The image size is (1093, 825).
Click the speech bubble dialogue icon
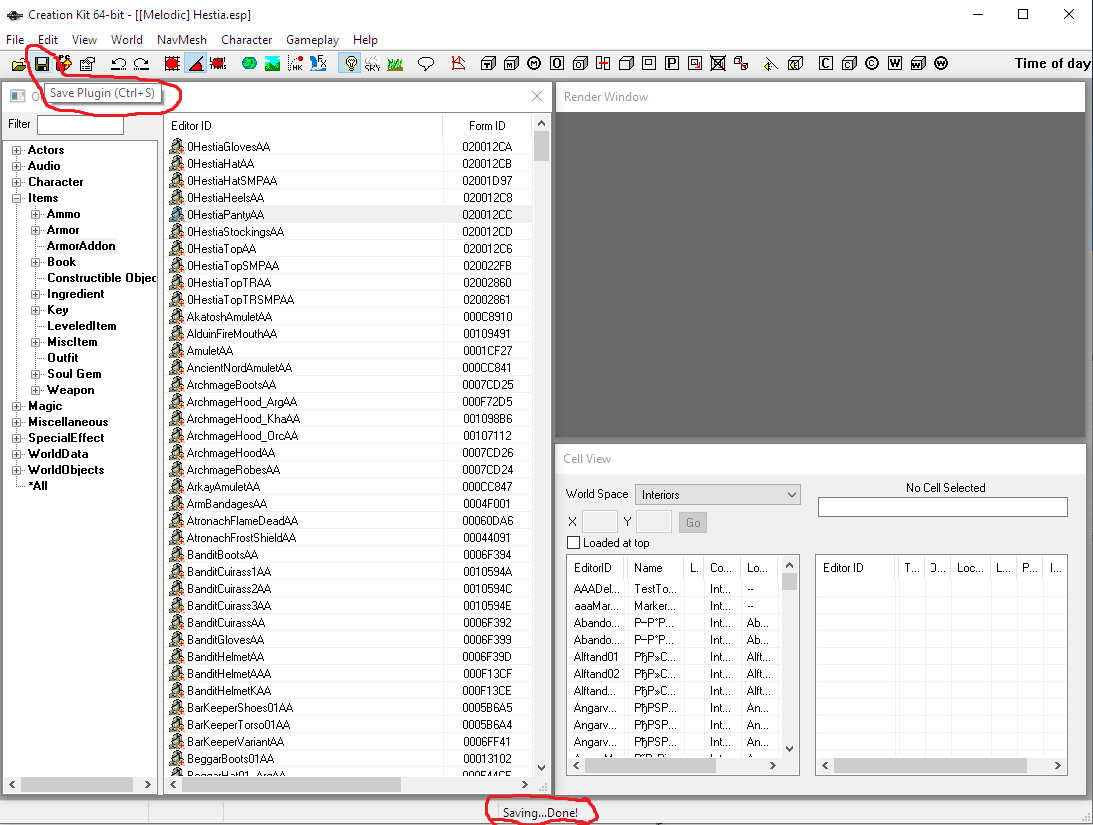tap(426, 64)
